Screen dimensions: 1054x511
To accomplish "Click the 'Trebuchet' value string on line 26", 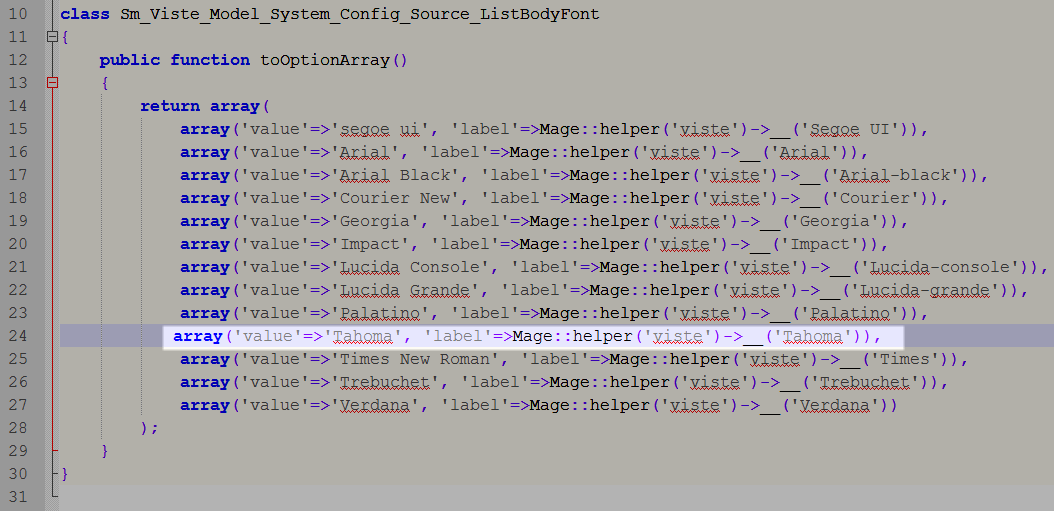I will coord(384,382).
